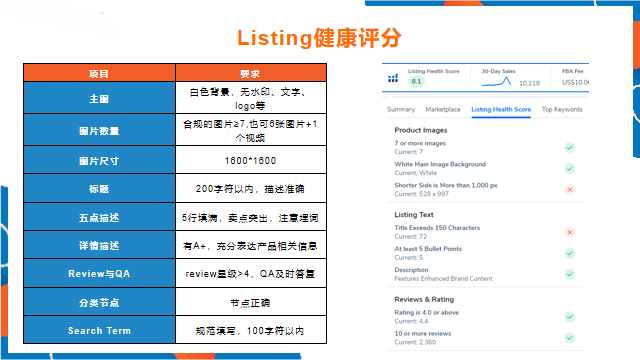Click the Features Enhanced Brand Content text
The image size is (640, 360).
[x=443, y=279]
